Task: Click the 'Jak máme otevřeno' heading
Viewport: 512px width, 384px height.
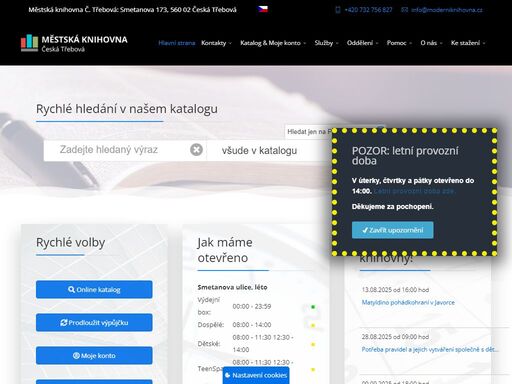Action: tap(225, 250)
